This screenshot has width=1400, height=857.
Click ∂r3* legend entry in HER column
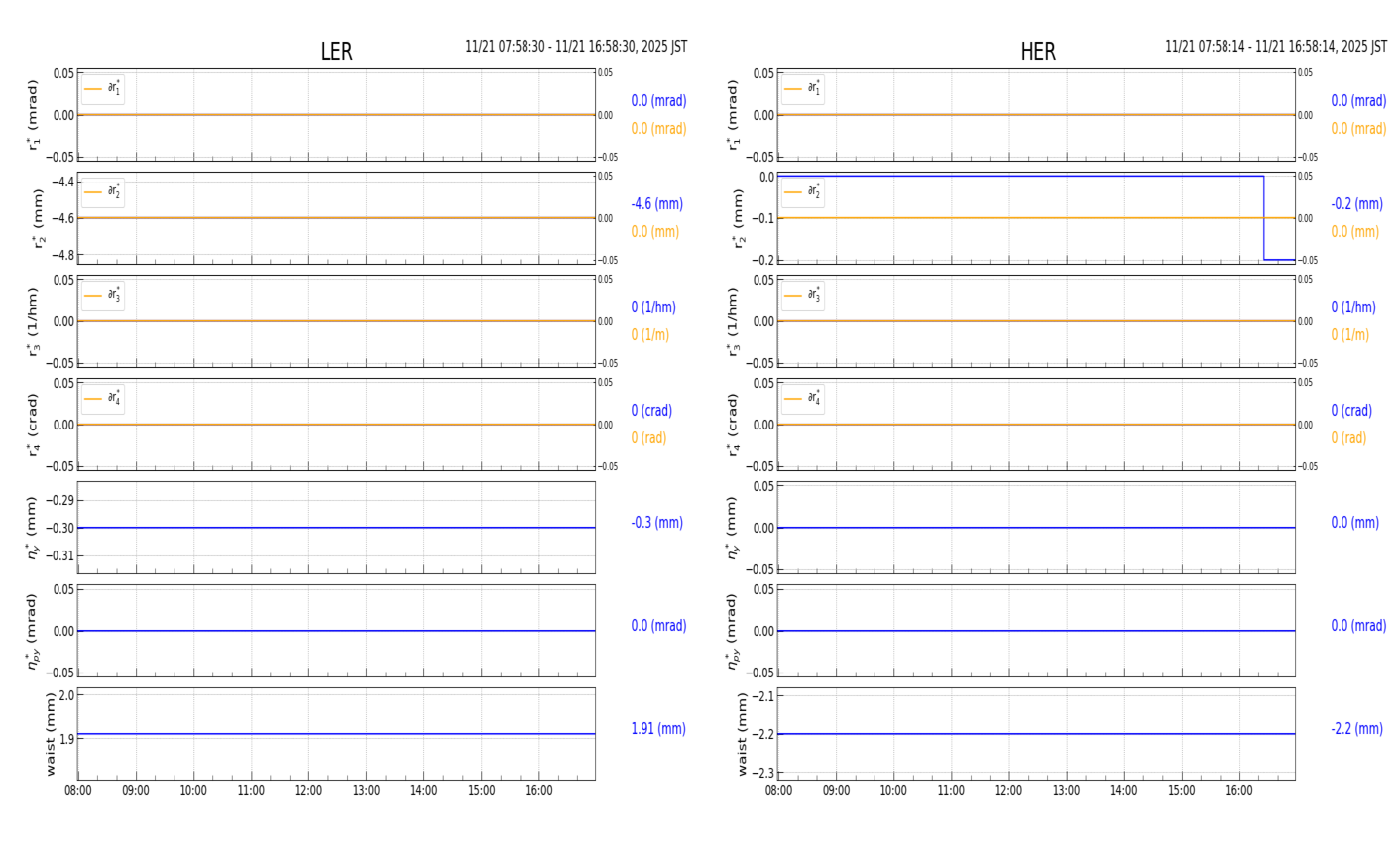coord(803,296)
